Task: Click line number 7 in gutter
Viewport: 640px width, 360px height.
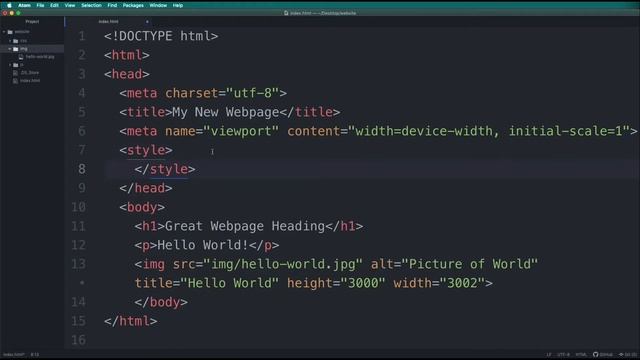Action: point(82,150)
